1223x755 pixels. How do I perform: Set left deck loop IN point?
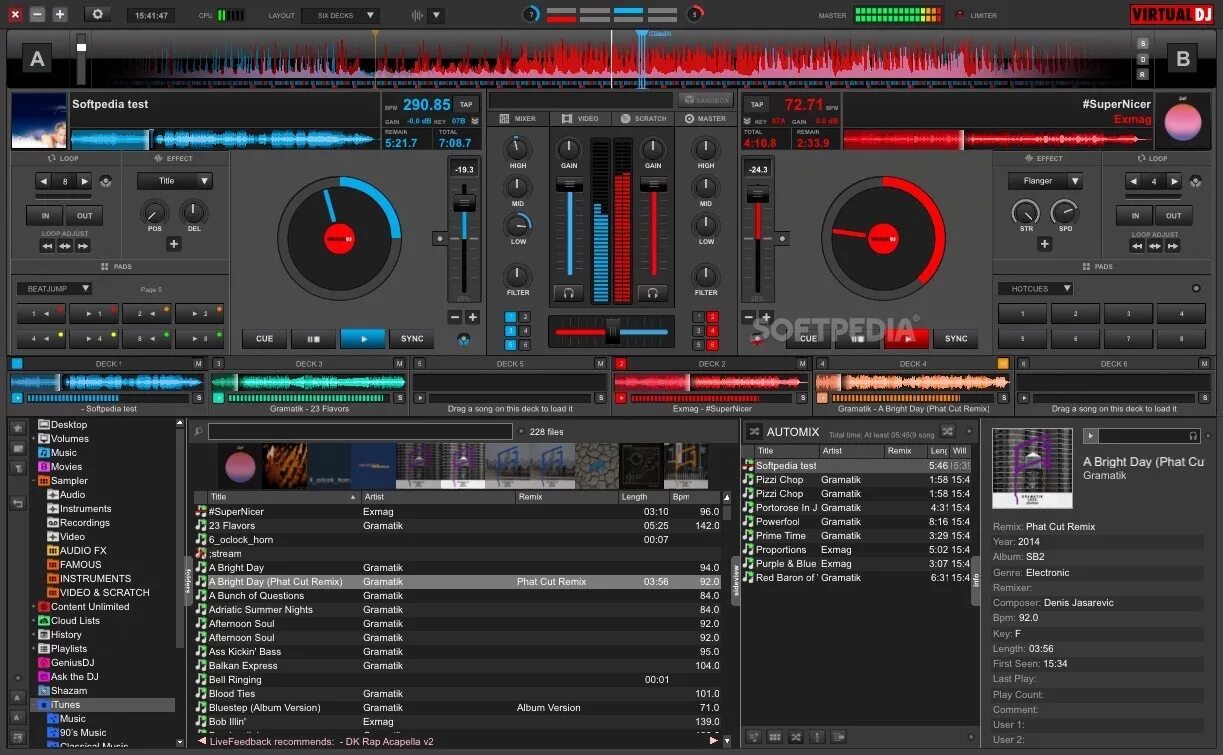click(x=45, y=215)
